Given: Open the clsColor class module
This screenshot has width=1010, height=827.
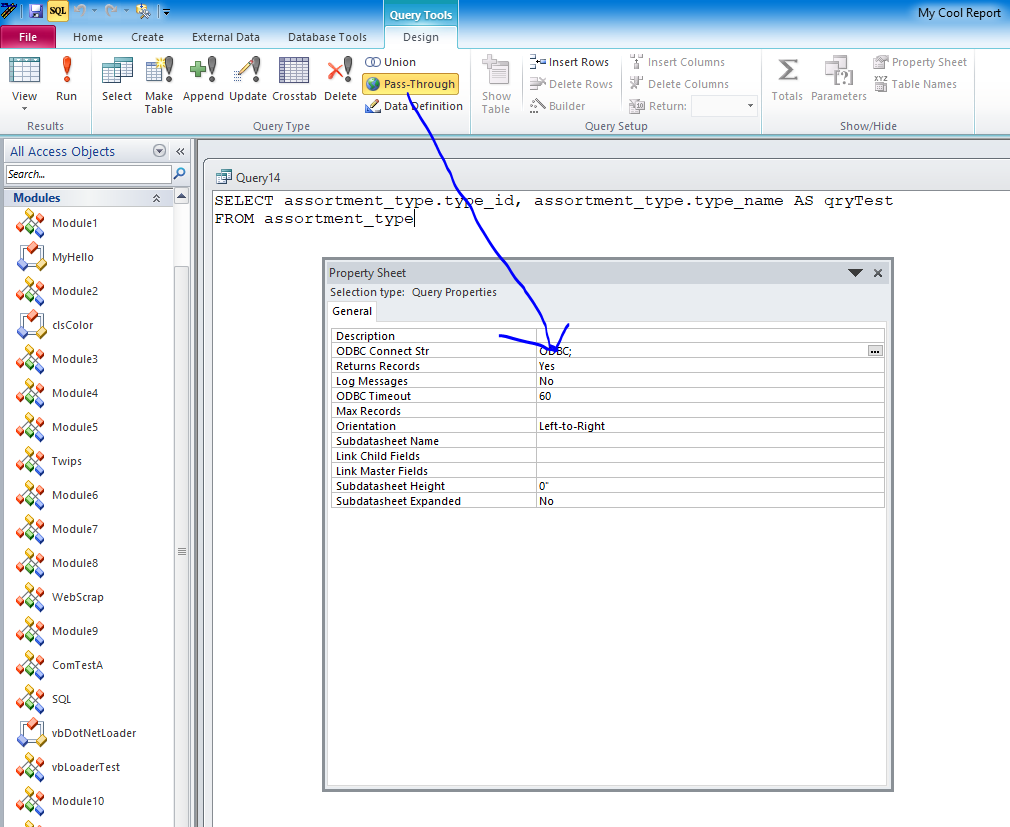Looking at the screenshot, I should tap(72, 325).
